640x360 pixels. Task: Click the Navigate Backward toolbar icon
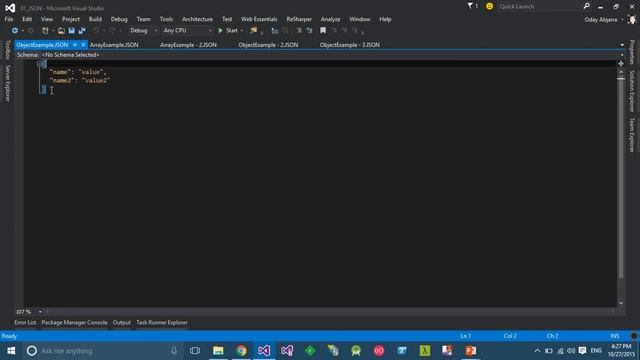click(15, 31)
